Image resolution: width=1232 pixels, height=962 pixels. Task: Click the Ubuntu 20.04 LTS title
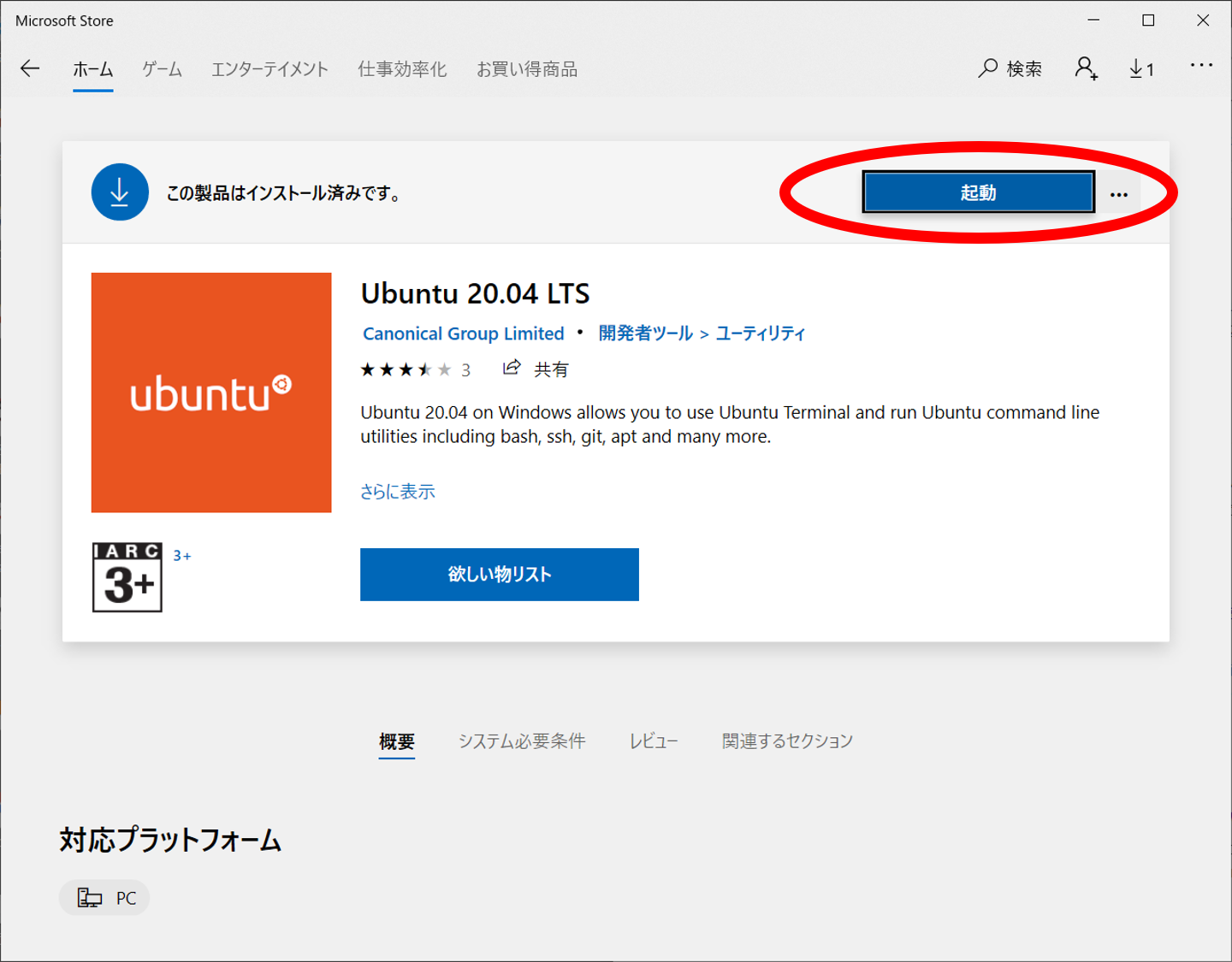pos(476,294)
